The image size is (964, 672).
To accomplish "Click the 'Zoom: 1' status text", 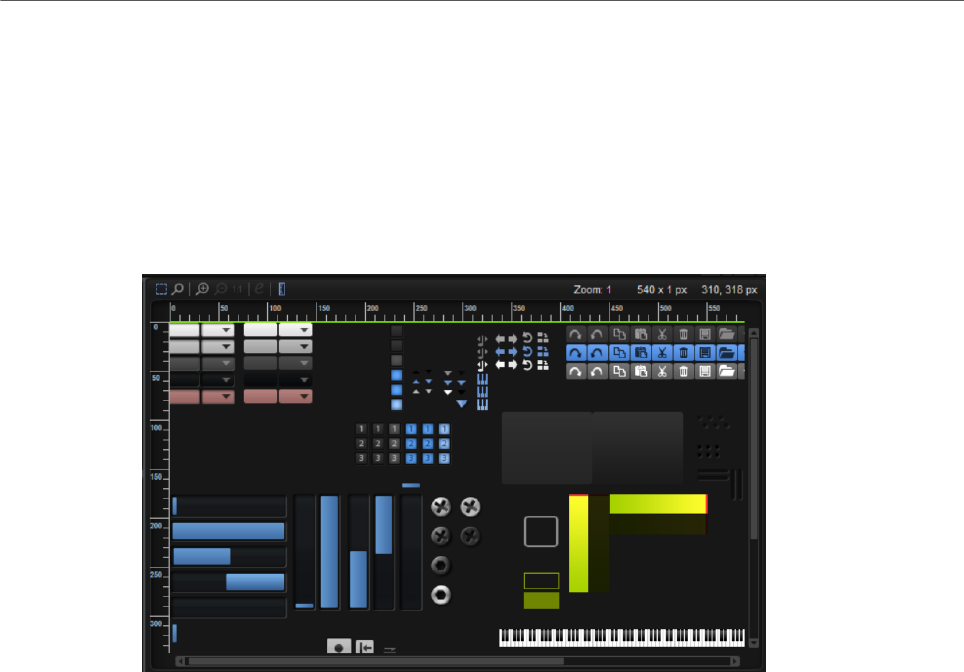I will click(x=592, y=290).
